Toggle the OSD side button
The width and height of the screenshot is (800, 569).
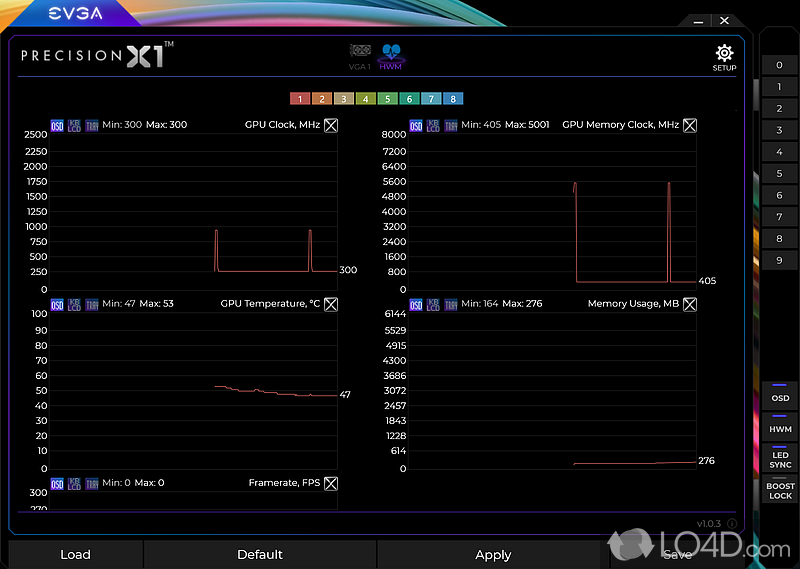click(780, 395)
